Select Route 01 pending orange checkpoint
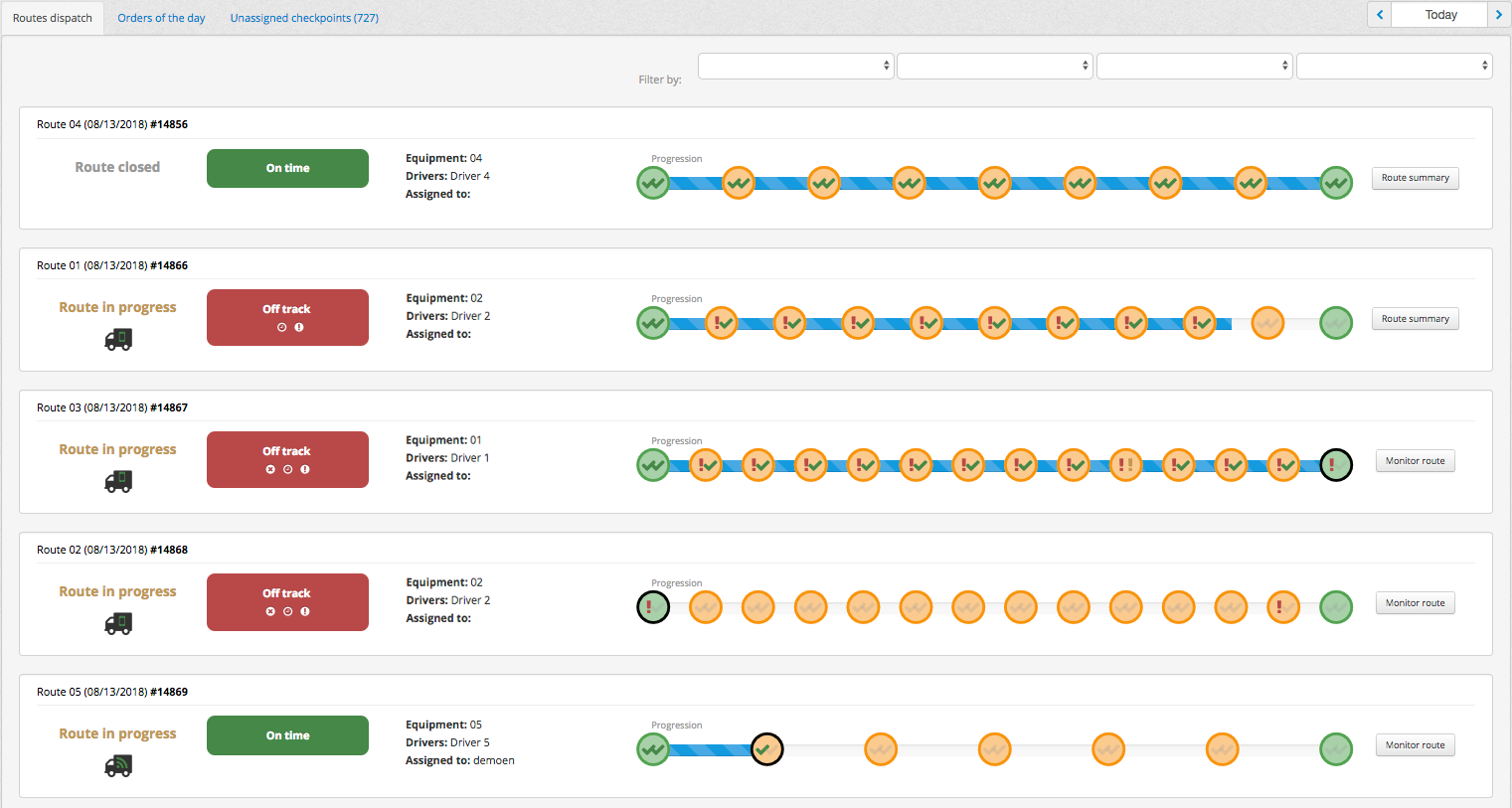This screenshot has height=808, width=1512. point(1267,323)
